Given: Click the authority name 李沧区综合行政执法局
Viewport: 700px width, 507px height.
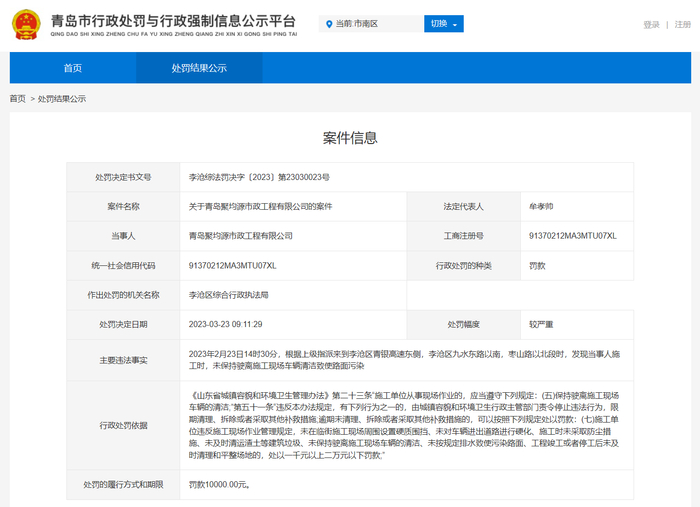Looking at the screenshot, I should click(229, 295).
